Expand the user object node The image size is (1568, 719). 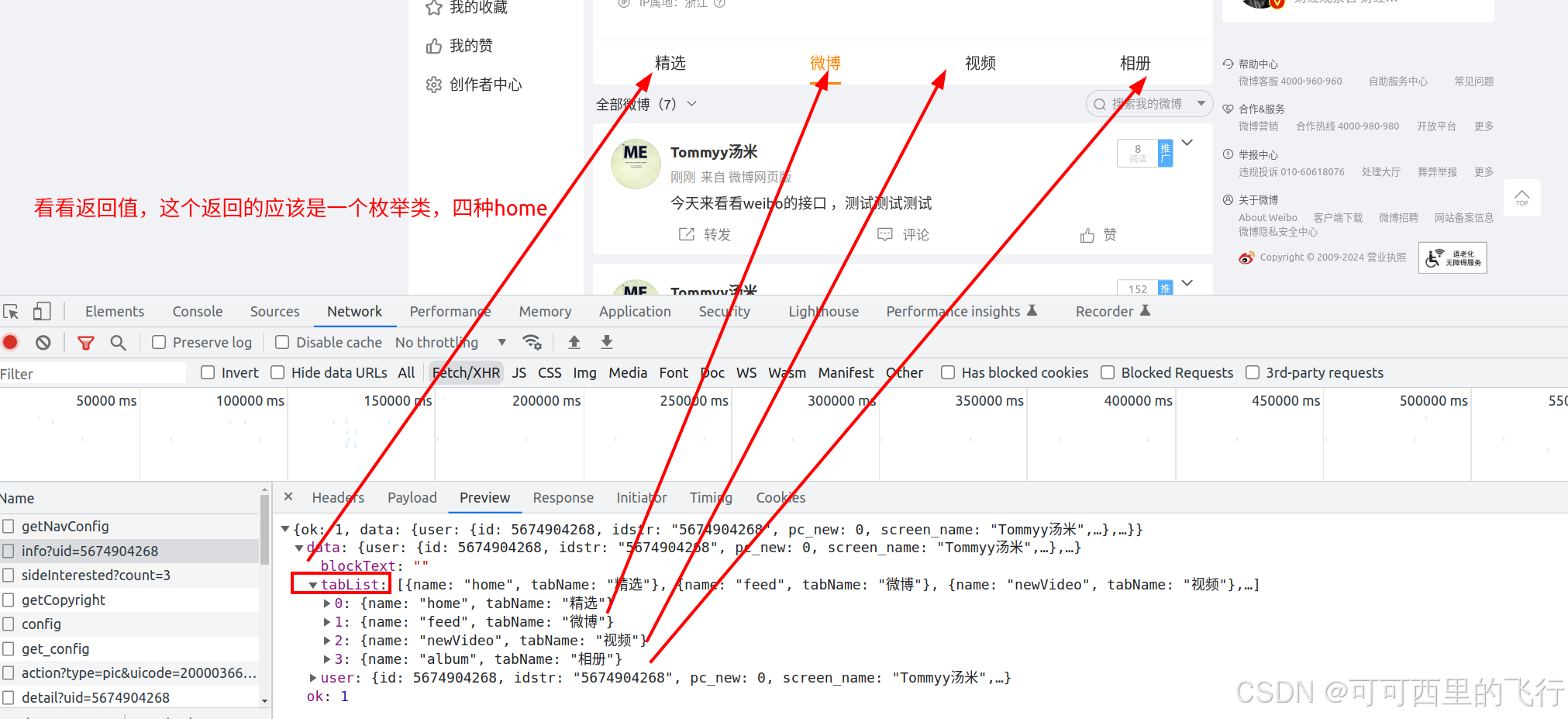click(313, 678)
